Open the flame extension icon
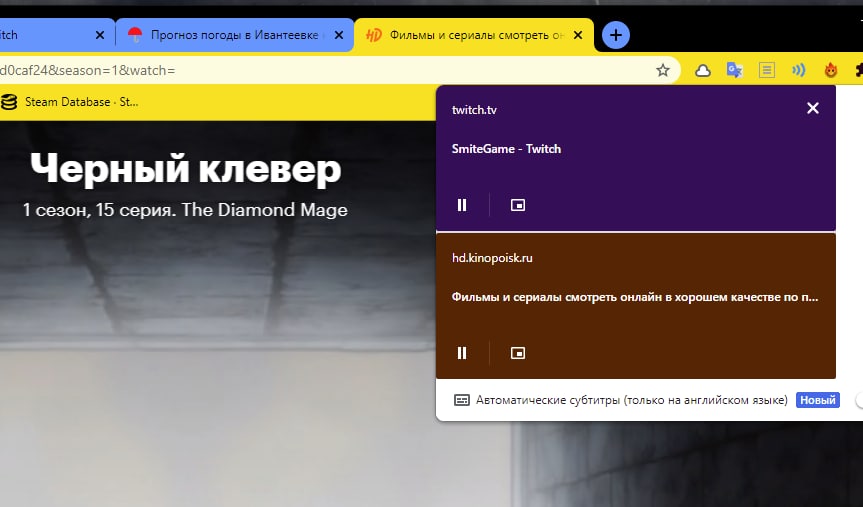This screenshot has height=507, width=863. coord(831,70)
